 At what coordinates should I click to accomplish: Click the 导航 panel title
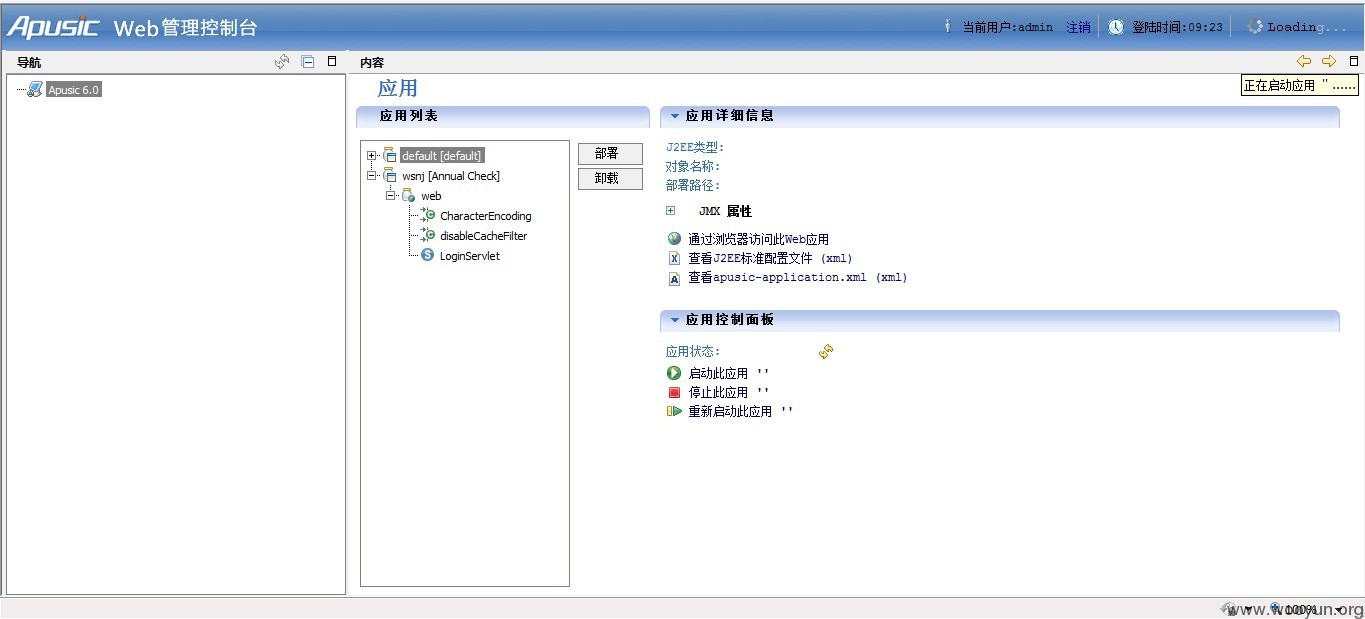pyautogui.click(x=29, y=63)
